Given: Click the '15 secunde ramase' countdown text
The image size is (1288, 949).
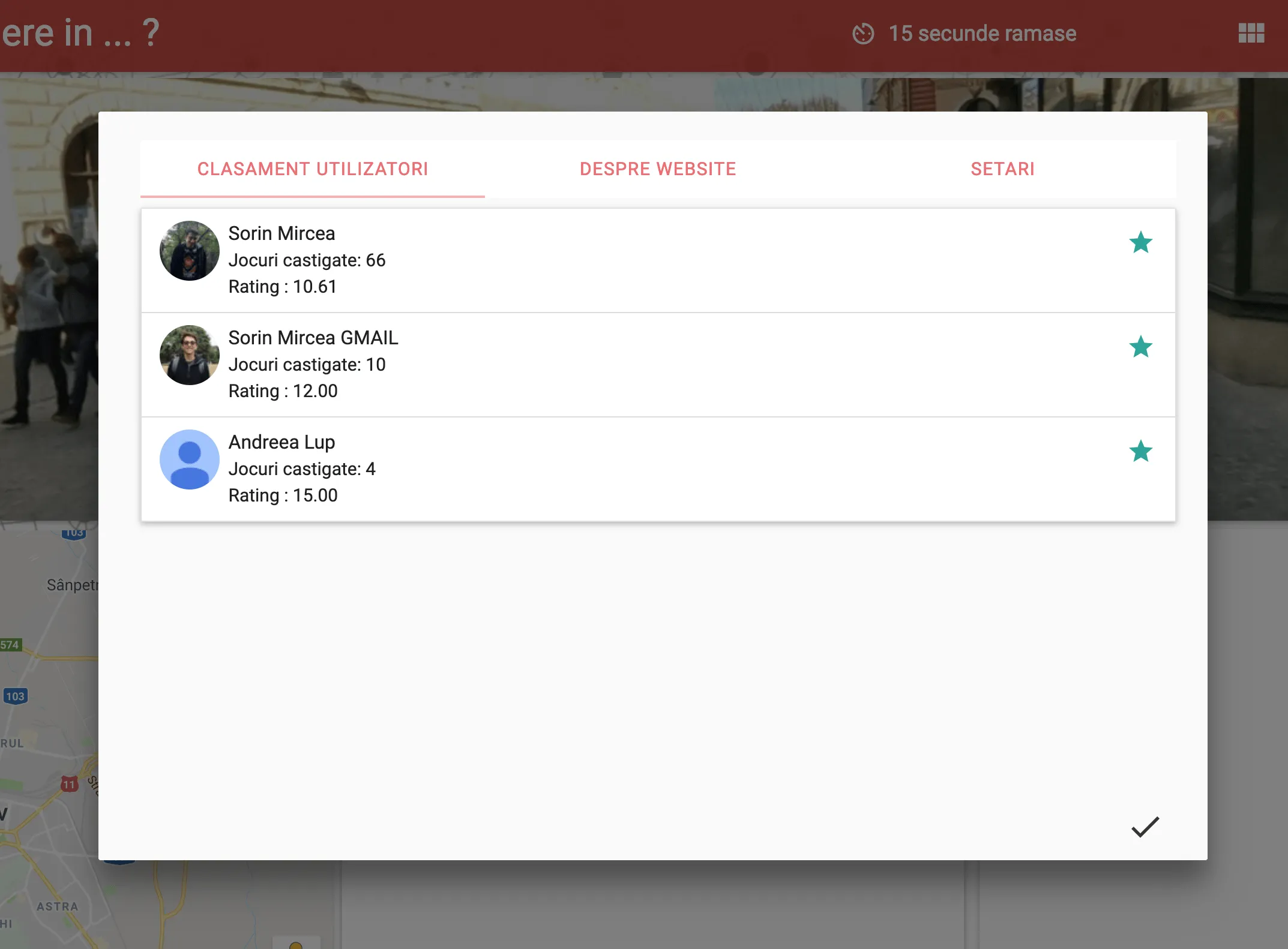Looking at the screenshot, I should 982,34.
